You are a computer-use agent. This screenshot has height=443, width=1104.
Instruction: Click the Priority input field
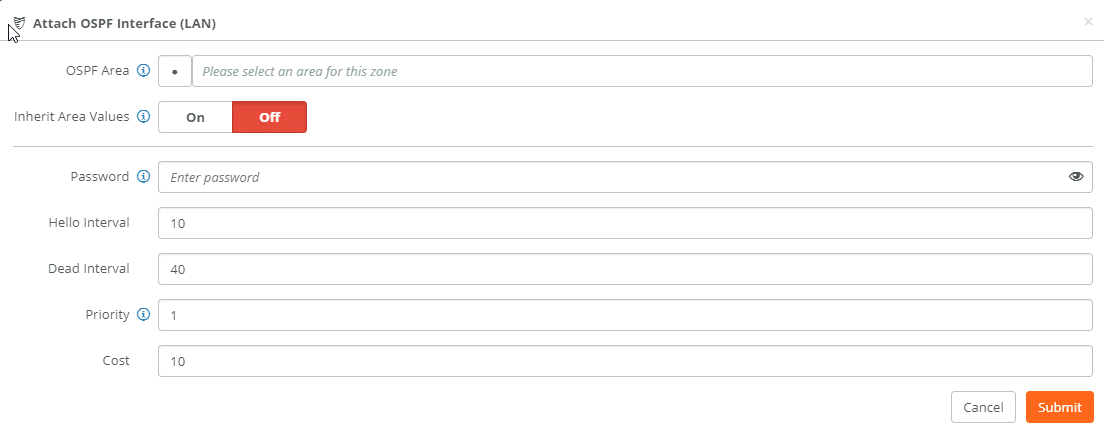click(624, 315)
